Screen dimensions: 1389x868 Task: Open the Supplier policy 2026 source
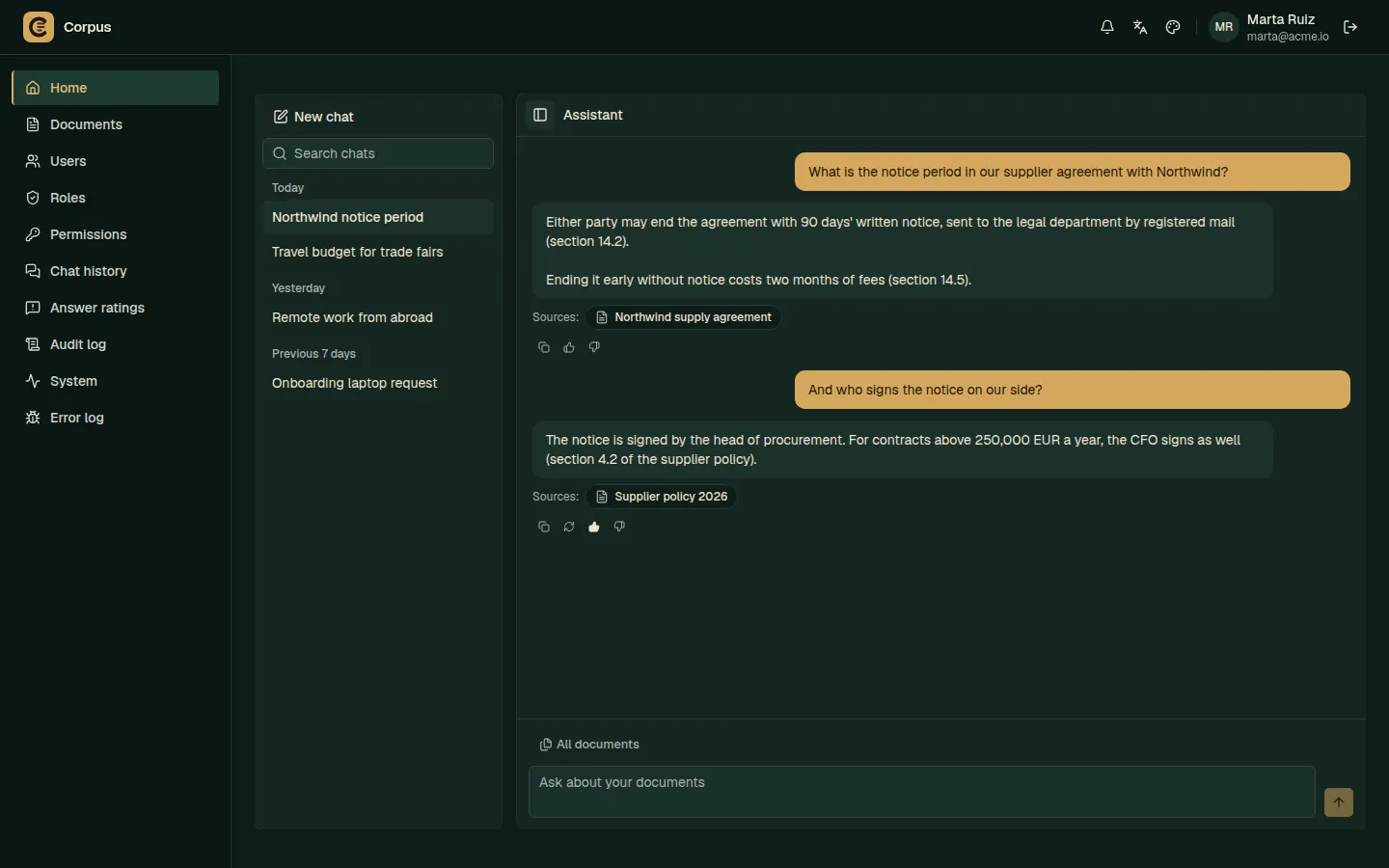(661, 497)
